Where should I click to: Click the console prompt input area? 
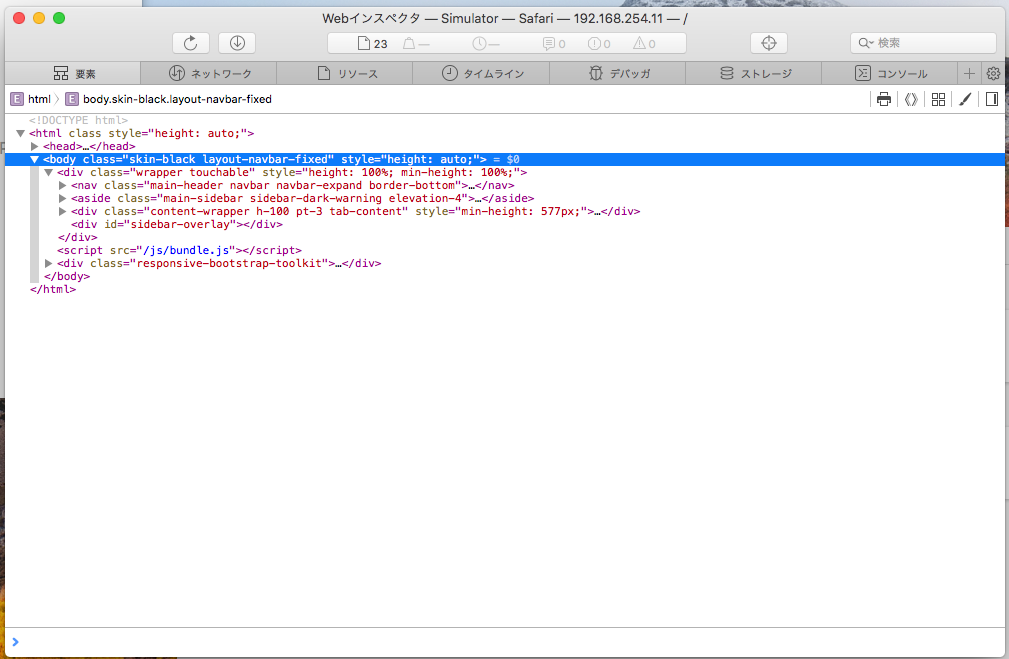tap(504, 642)
